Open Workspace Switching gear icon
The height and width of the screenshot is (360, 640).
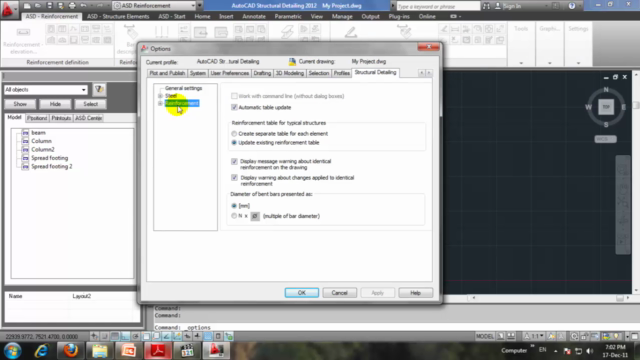[574, 336]
